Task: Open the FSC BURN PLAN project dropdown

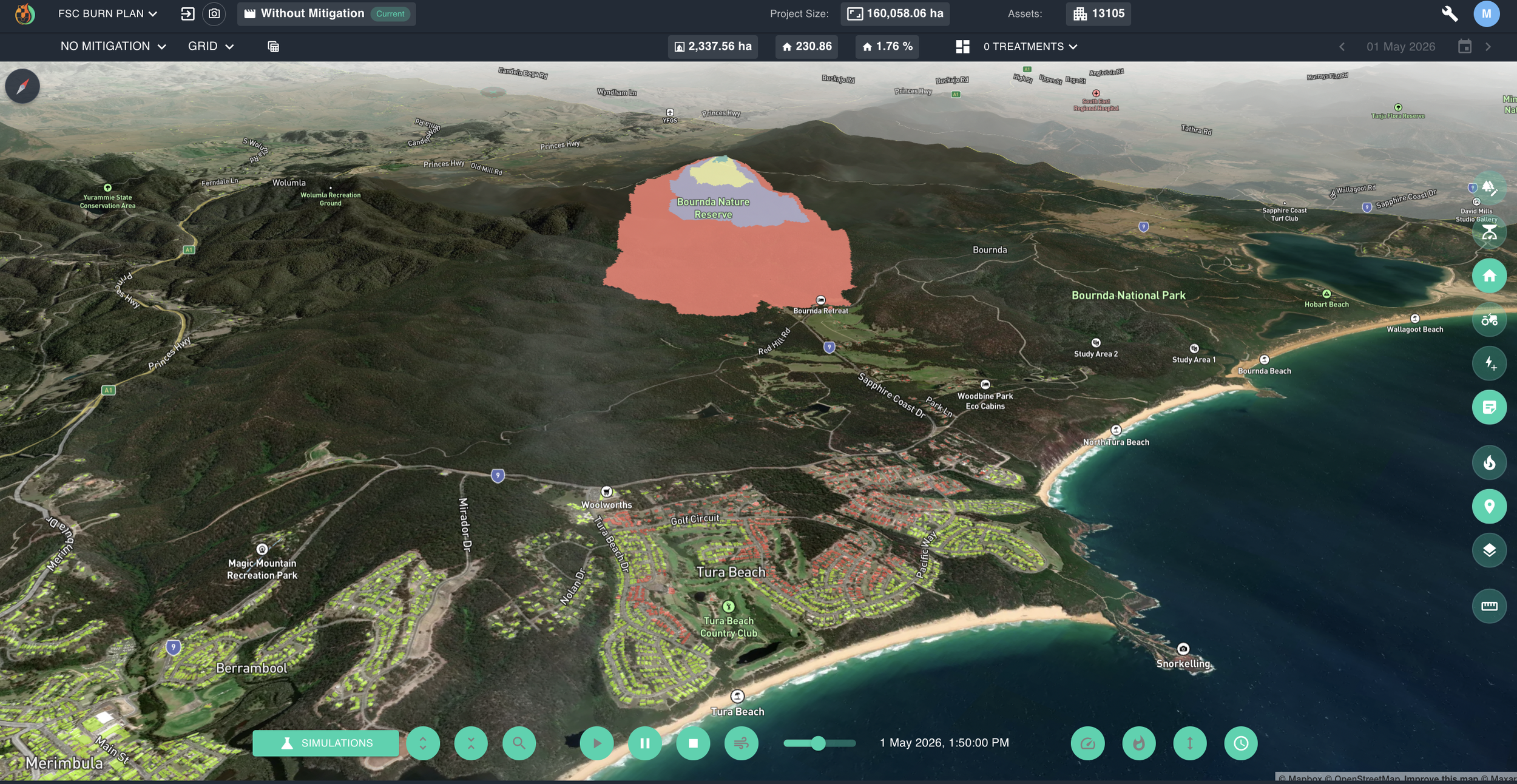Action: point(107,13)
